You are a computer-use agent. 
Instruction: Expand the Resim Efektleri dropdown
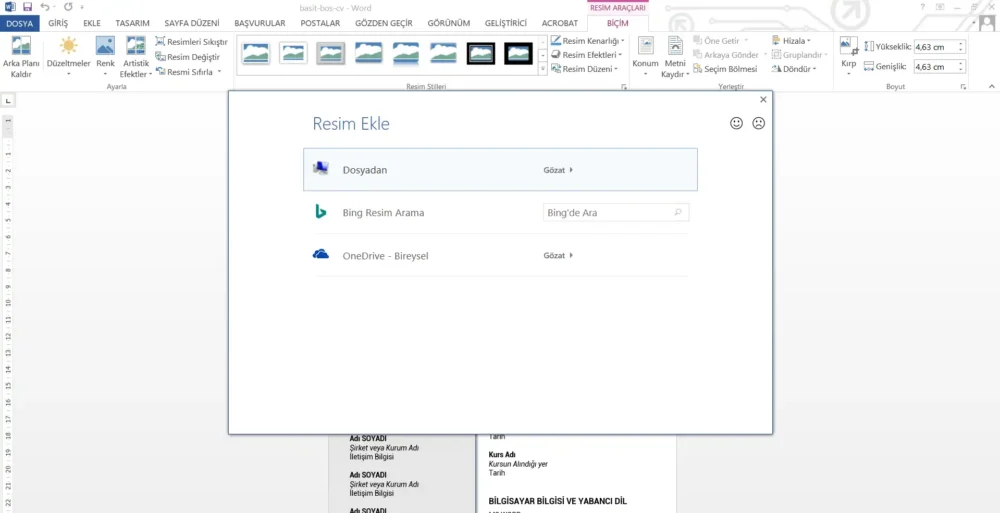point(621,55)
